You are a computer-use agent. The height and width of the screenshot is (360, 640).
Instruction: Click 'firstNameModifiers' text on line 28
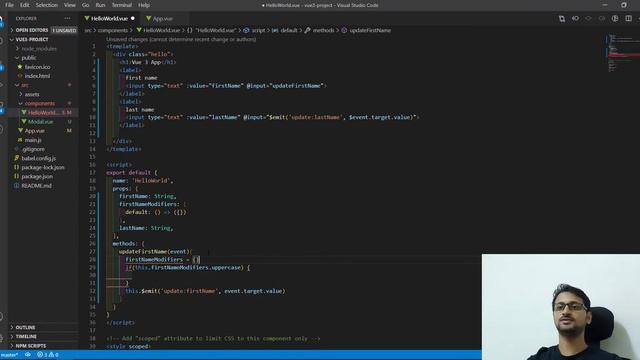(154, 260)
